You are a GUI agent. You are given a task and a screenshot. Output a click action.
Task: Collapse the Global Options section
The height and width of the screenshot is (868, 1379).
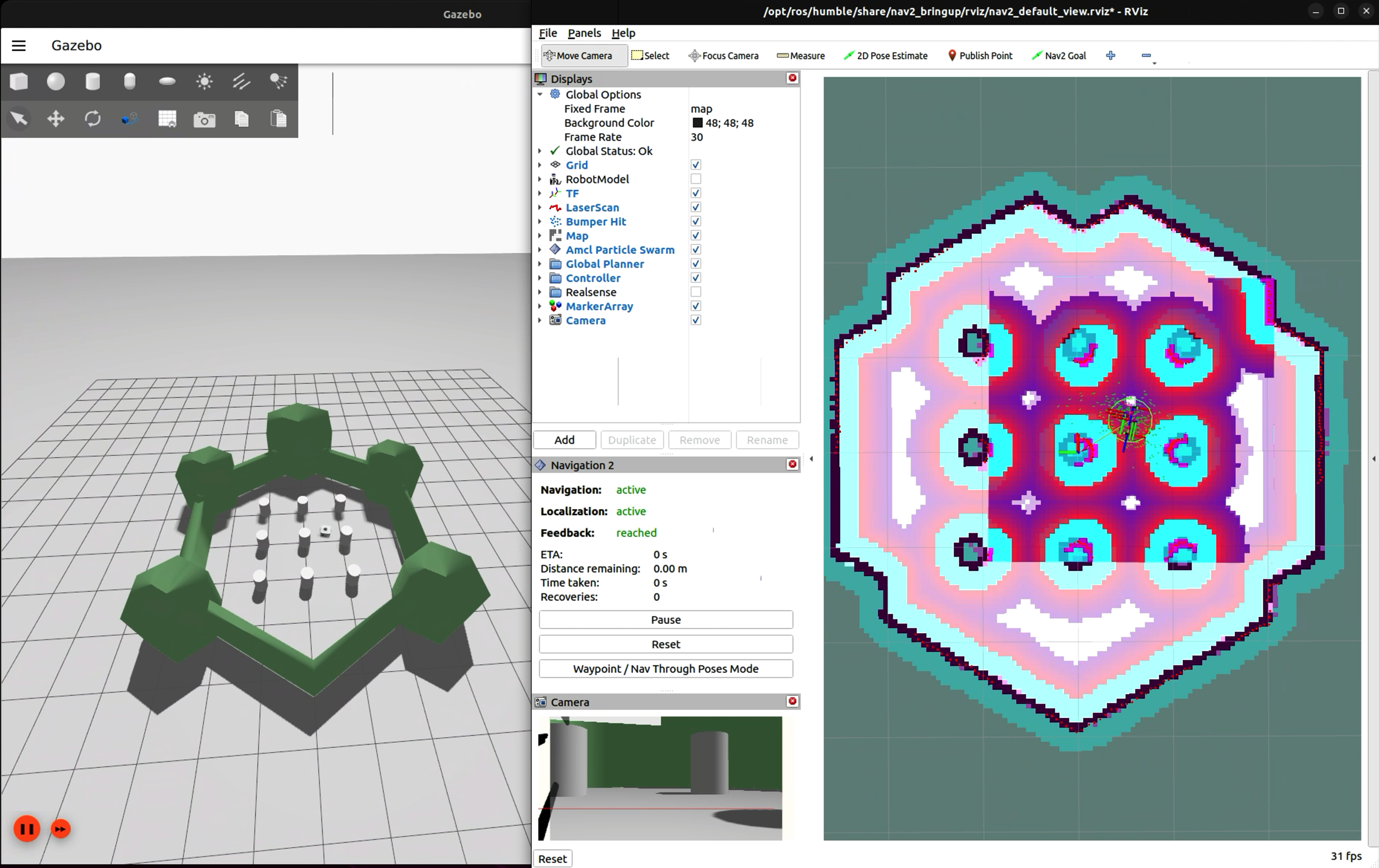point(540,95)
